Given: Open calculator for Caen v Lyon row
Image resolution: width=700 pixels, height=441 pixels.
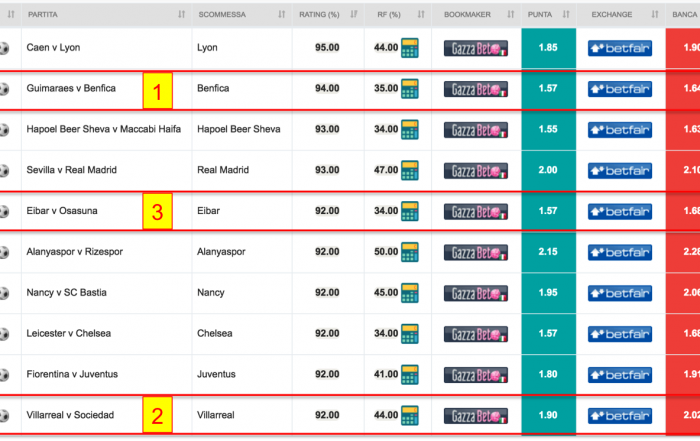Looking at the screenshot, I should (409, 48).
